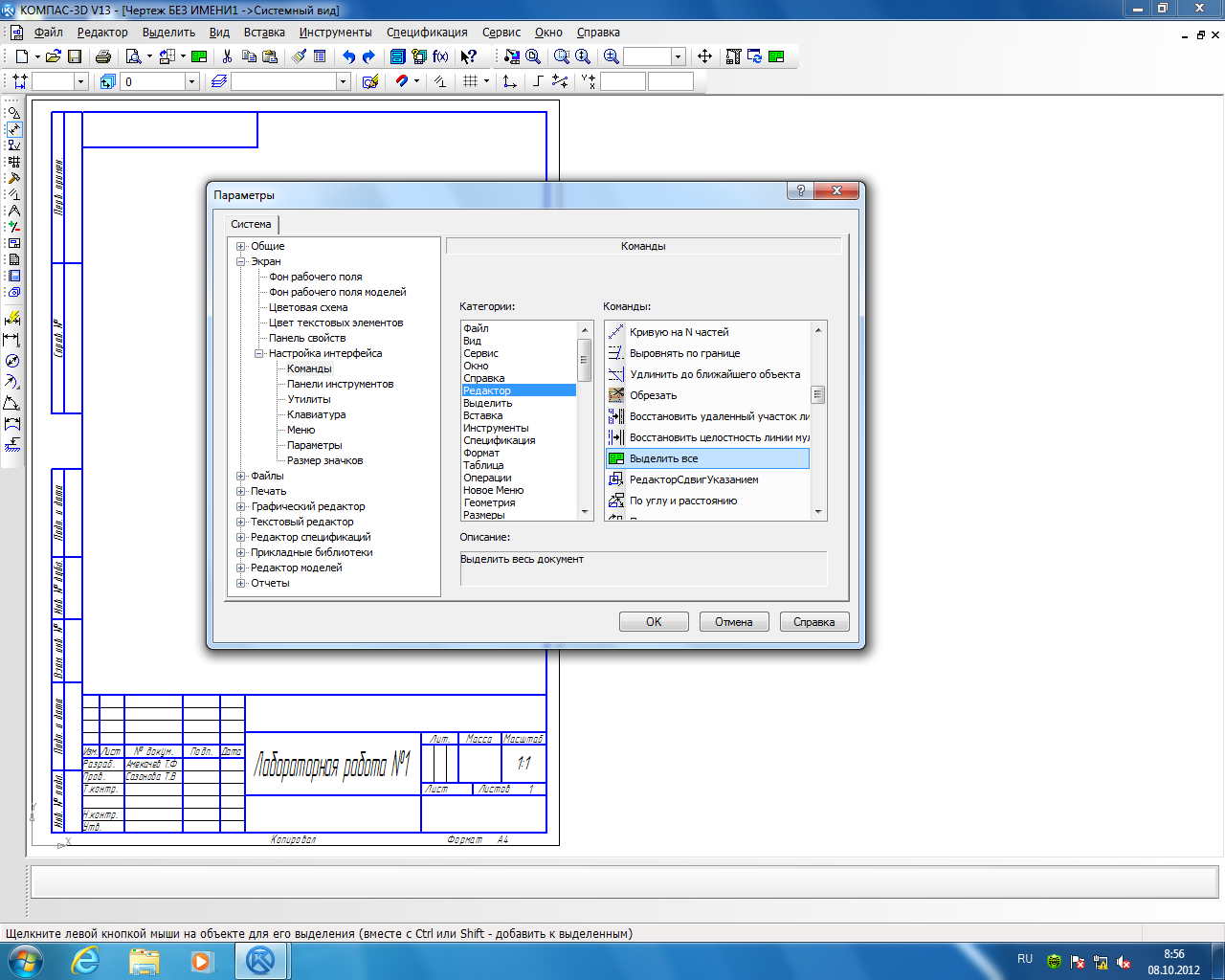1225x980 pixels.
Task: Click the Undo arrow icon
Action: click(348, 56)
